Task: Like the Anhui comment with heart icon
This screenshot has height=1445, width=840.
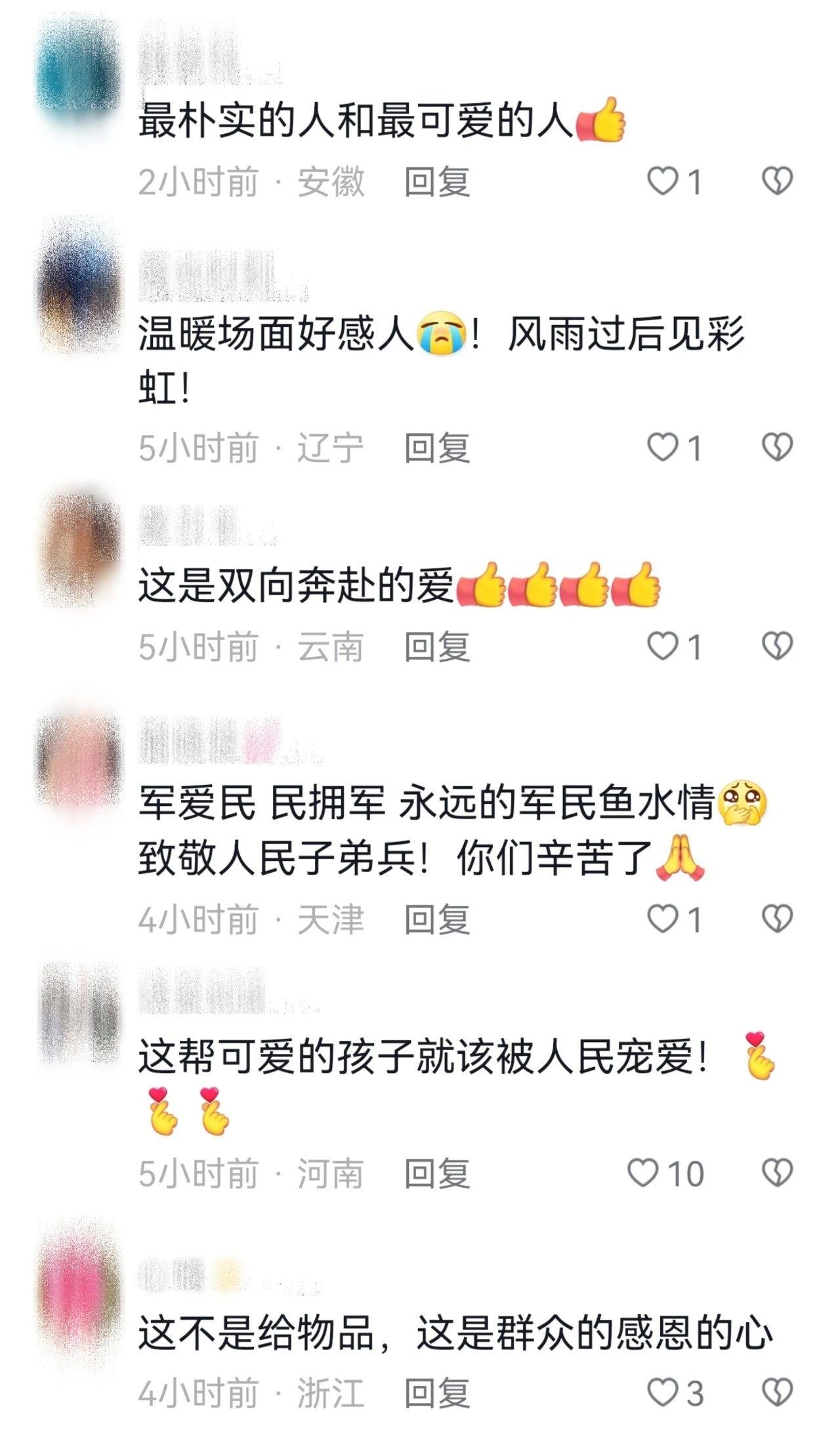Action: click(x=662, y=181)
